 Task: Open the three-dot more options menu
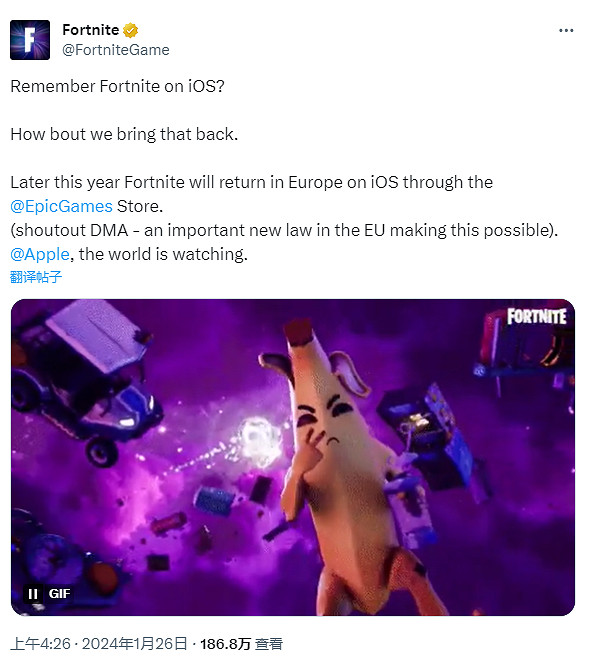(566, 30)
